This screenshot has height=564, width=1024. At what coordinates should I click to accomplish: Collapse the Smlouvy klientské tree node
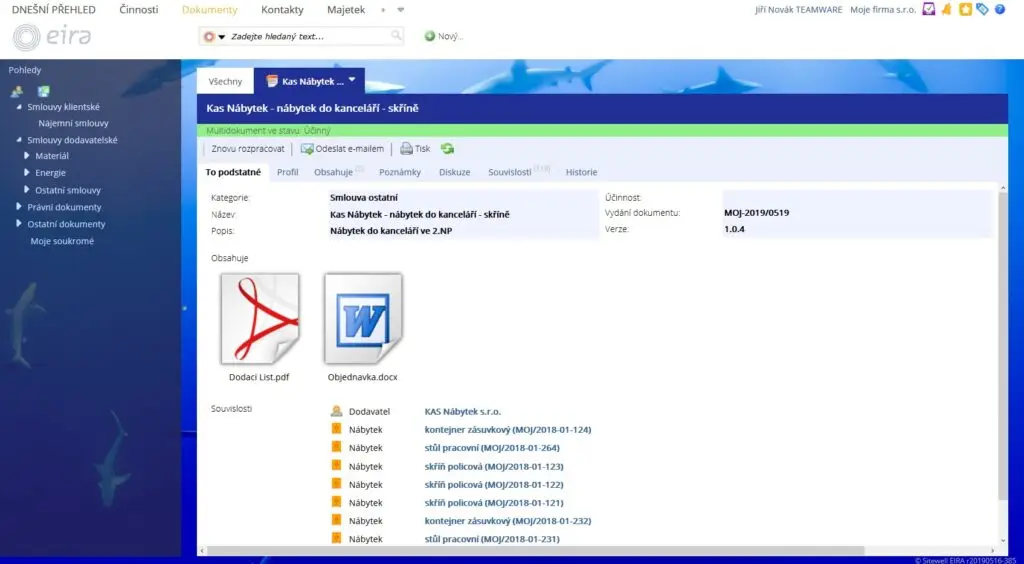[x=19, y=107]
